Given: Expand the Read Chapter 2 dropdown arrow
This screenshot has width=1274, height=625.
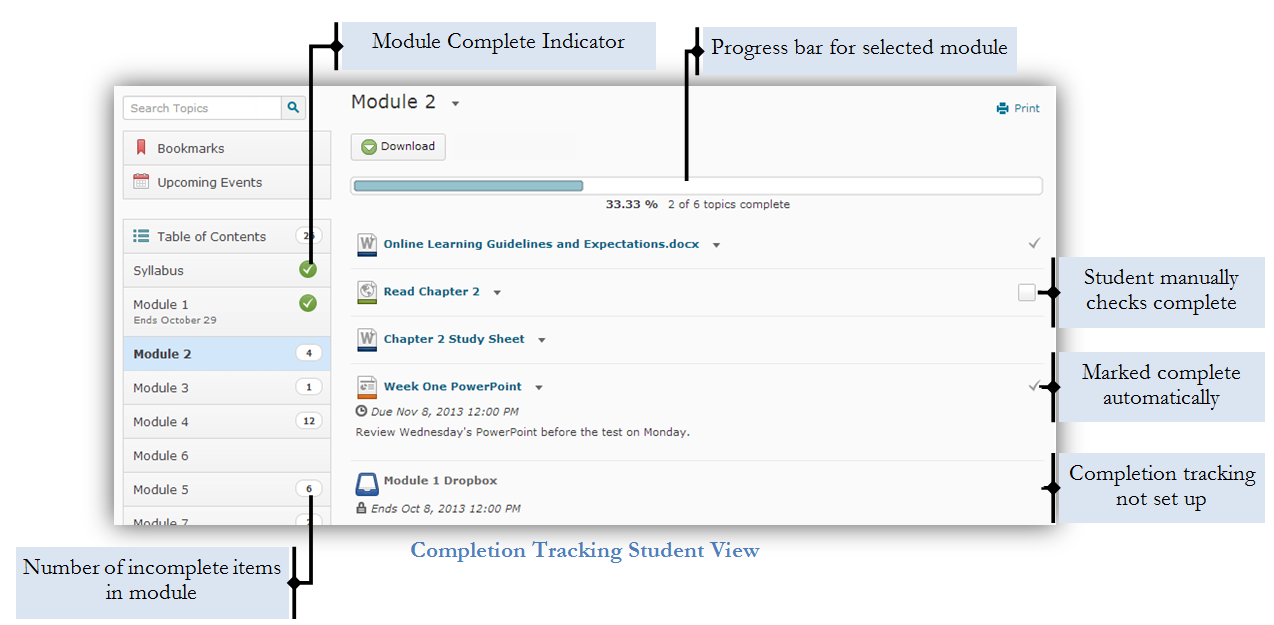Looking at the screenshot, I should pos(497,293).
